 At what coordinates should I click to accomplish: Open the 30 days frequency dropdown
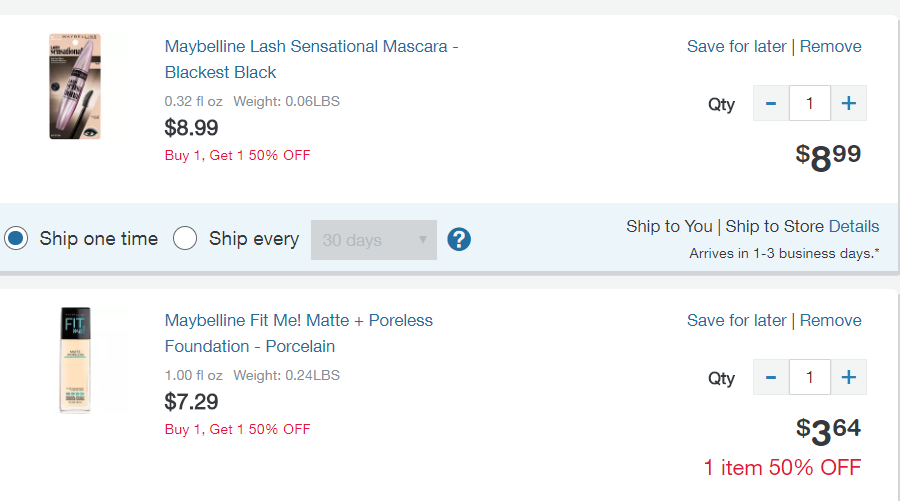[x=374, y=240]
